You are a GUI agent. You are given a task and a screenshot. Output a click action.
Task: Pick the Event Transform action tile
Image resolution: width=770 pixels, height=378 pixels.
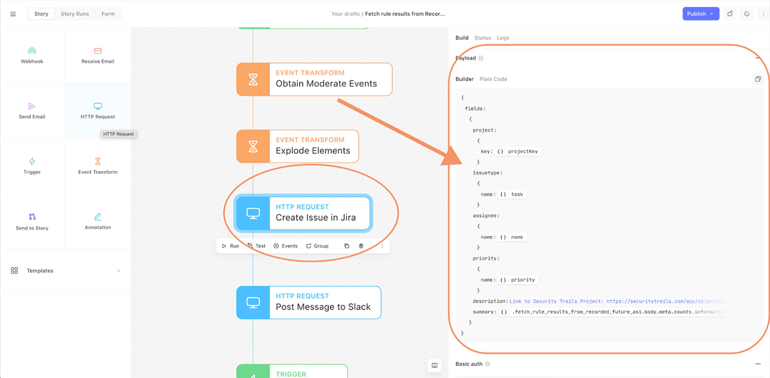[x=98, y=166]
